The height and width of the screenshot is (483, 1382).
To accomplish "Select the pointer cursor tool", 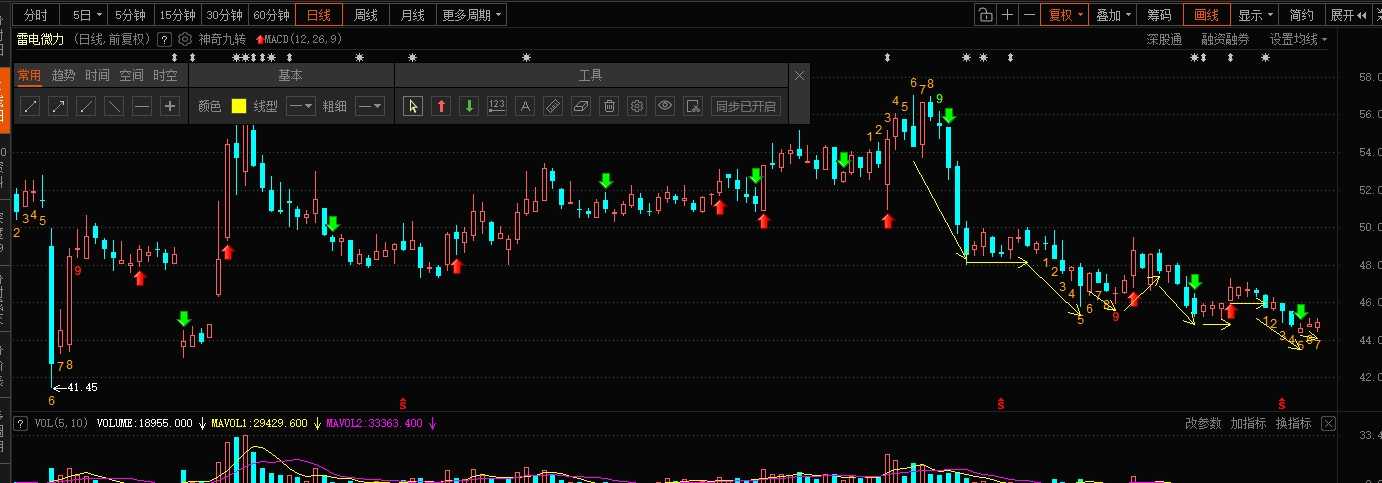I will pos(413,106).
